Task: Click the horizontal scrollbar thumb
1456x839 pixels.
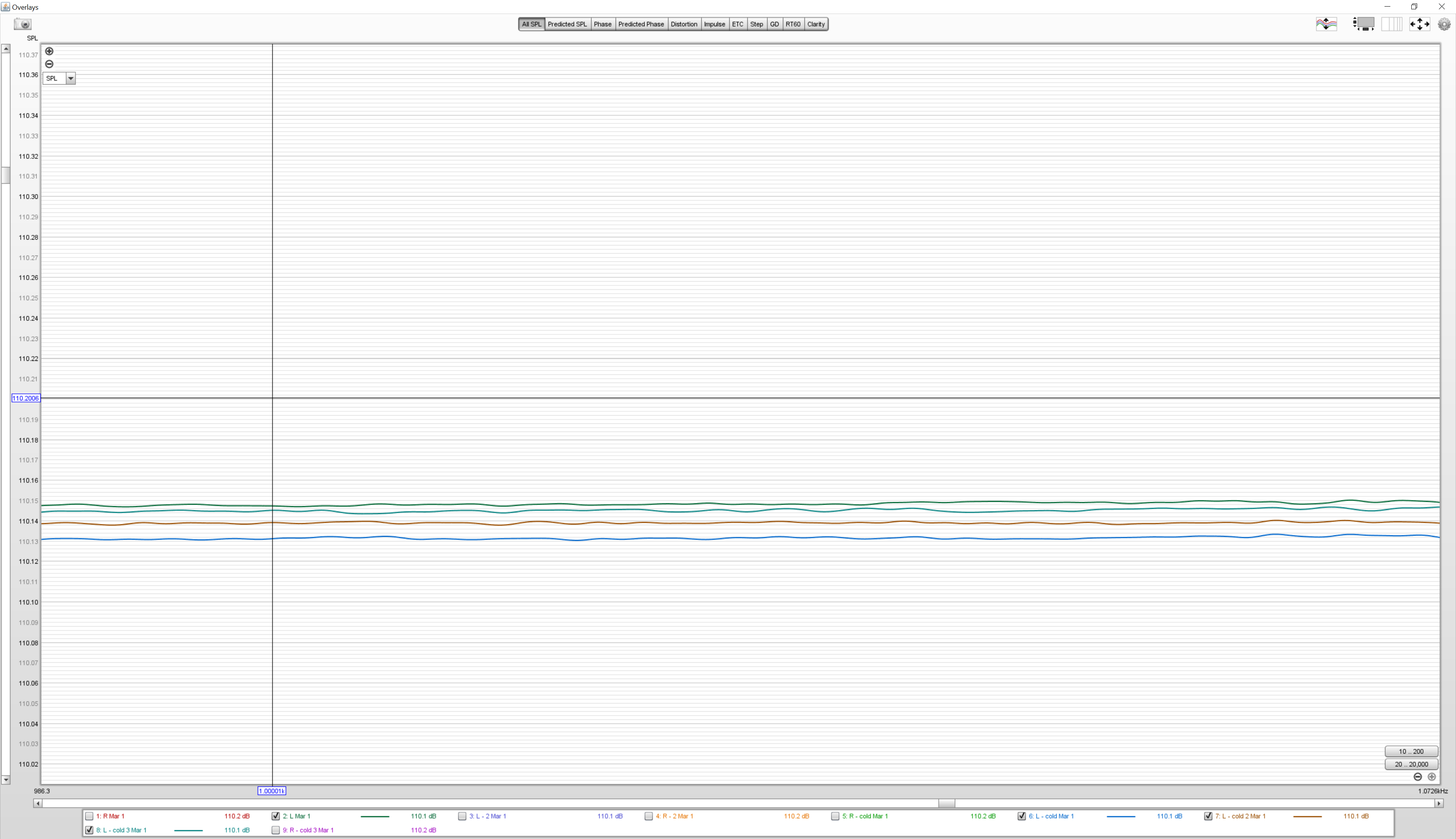Action: (947, 803)
